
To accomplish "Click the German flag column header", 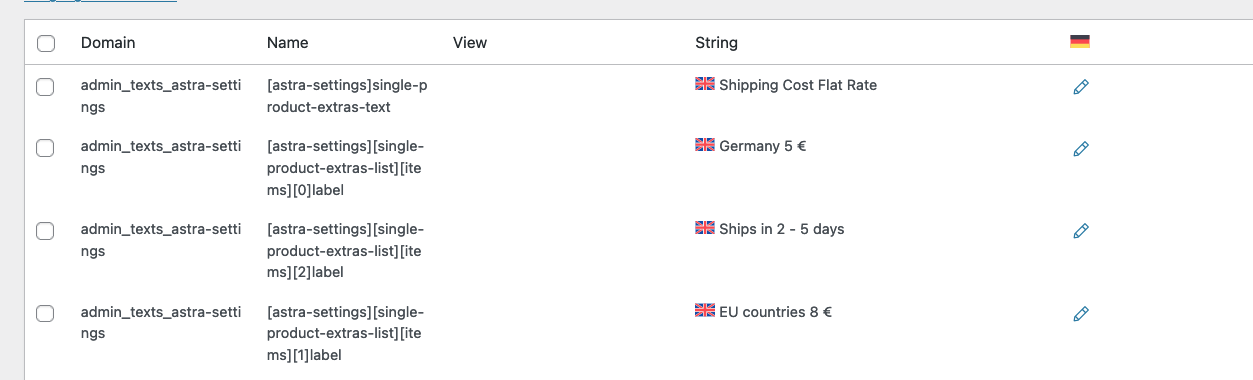I will pos(1079,42).
